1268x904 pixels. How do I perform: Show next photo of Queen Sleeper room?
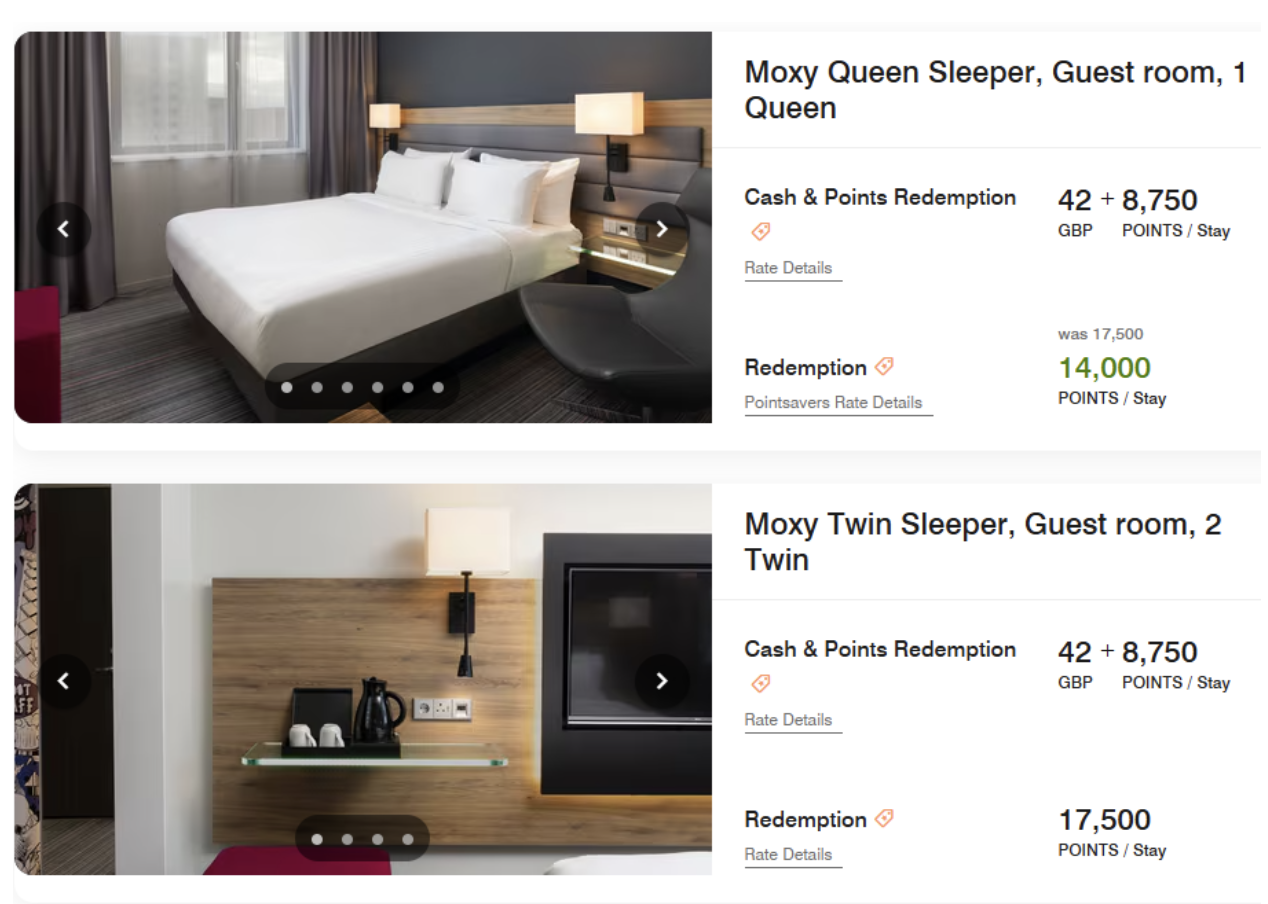click(662, 229)
